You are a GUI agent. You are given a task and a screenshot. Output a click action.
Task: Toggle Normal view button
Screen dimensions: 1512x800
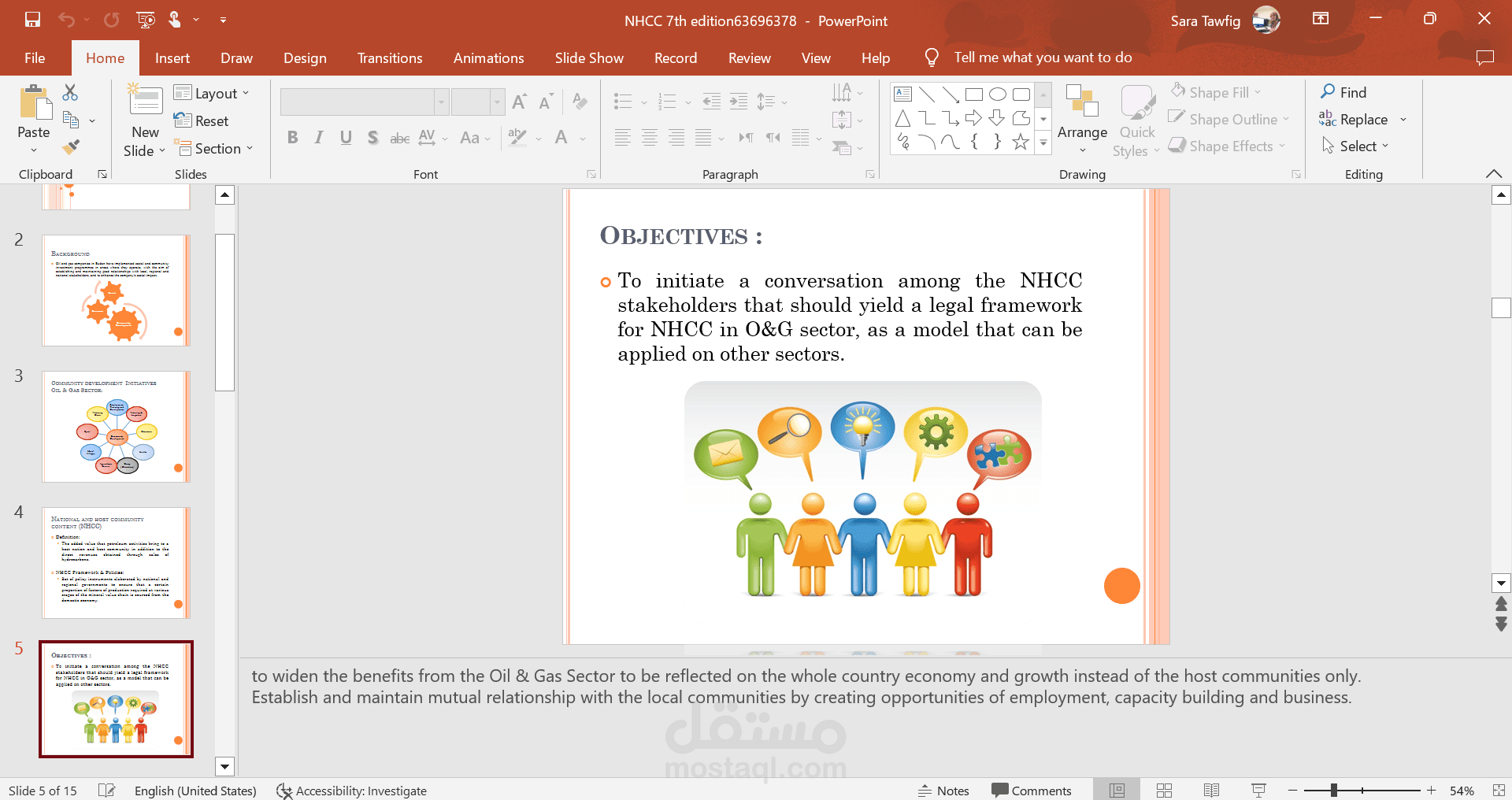point(1117,791)
